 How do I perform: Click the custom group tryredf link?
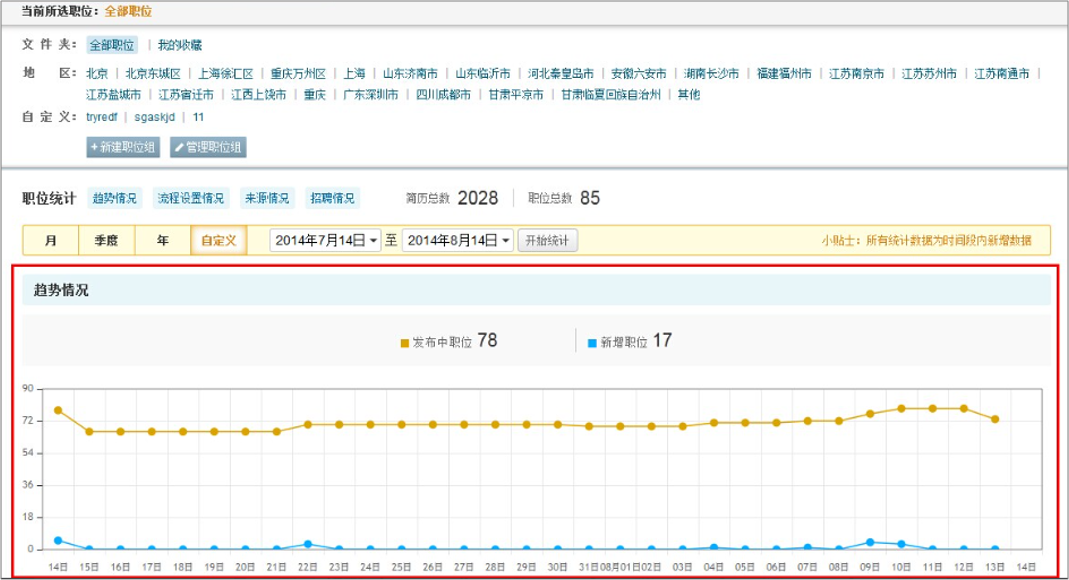(103, 117)
